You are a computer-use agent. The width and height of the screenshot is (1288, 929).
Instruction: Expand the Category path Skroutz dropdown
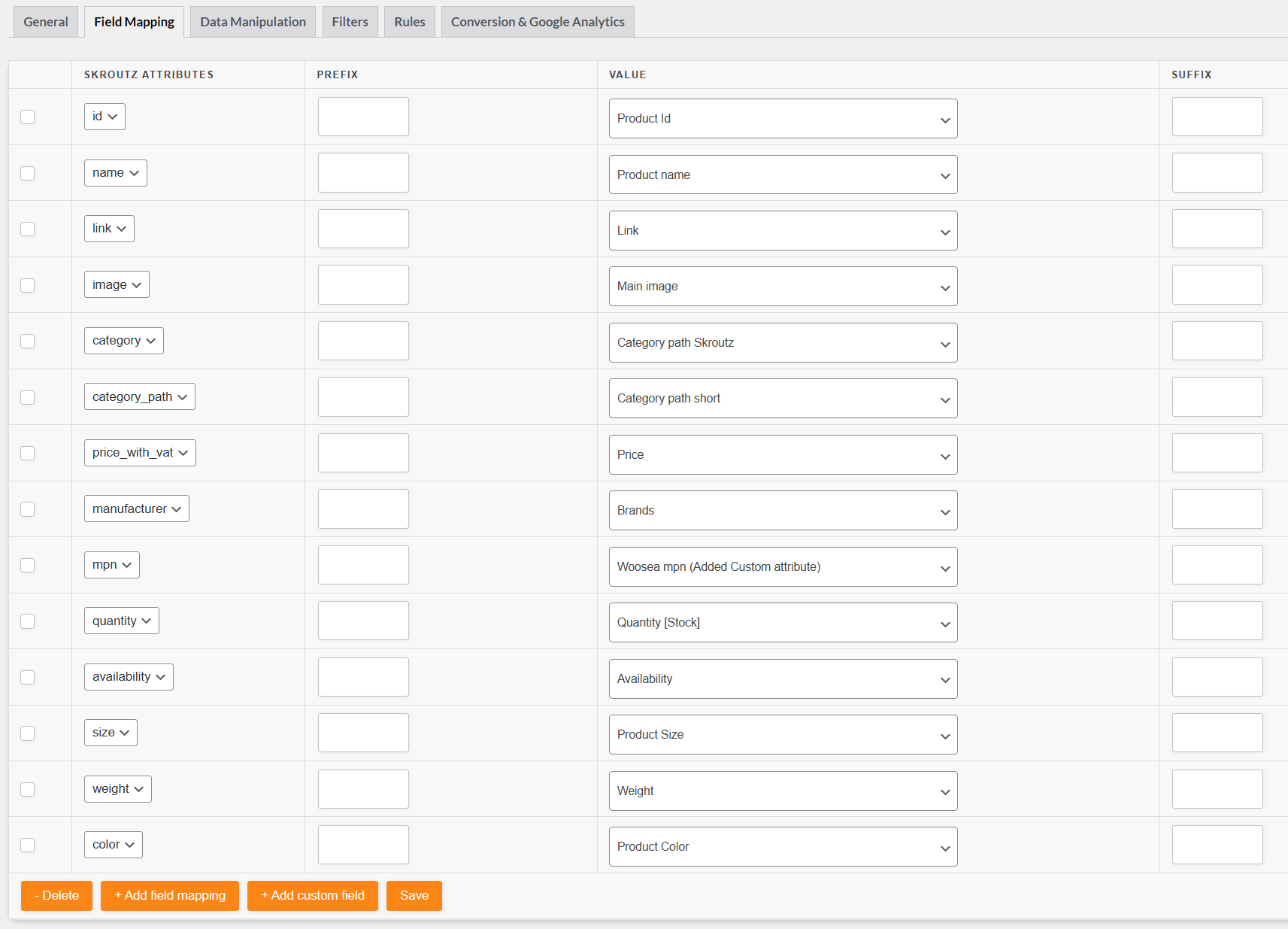(x=782, y=343)
